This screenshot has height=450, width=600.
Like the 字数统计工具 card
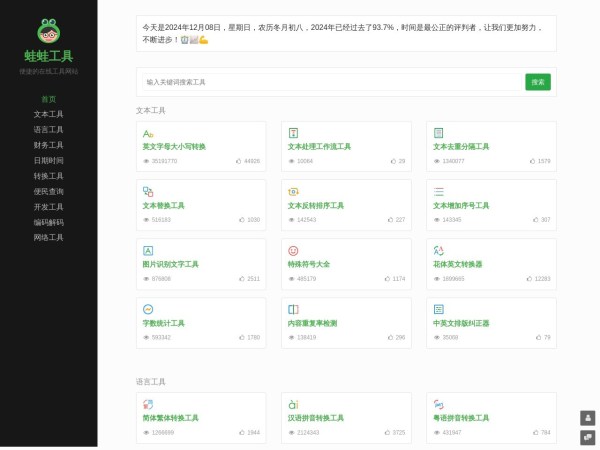[241, 337]
